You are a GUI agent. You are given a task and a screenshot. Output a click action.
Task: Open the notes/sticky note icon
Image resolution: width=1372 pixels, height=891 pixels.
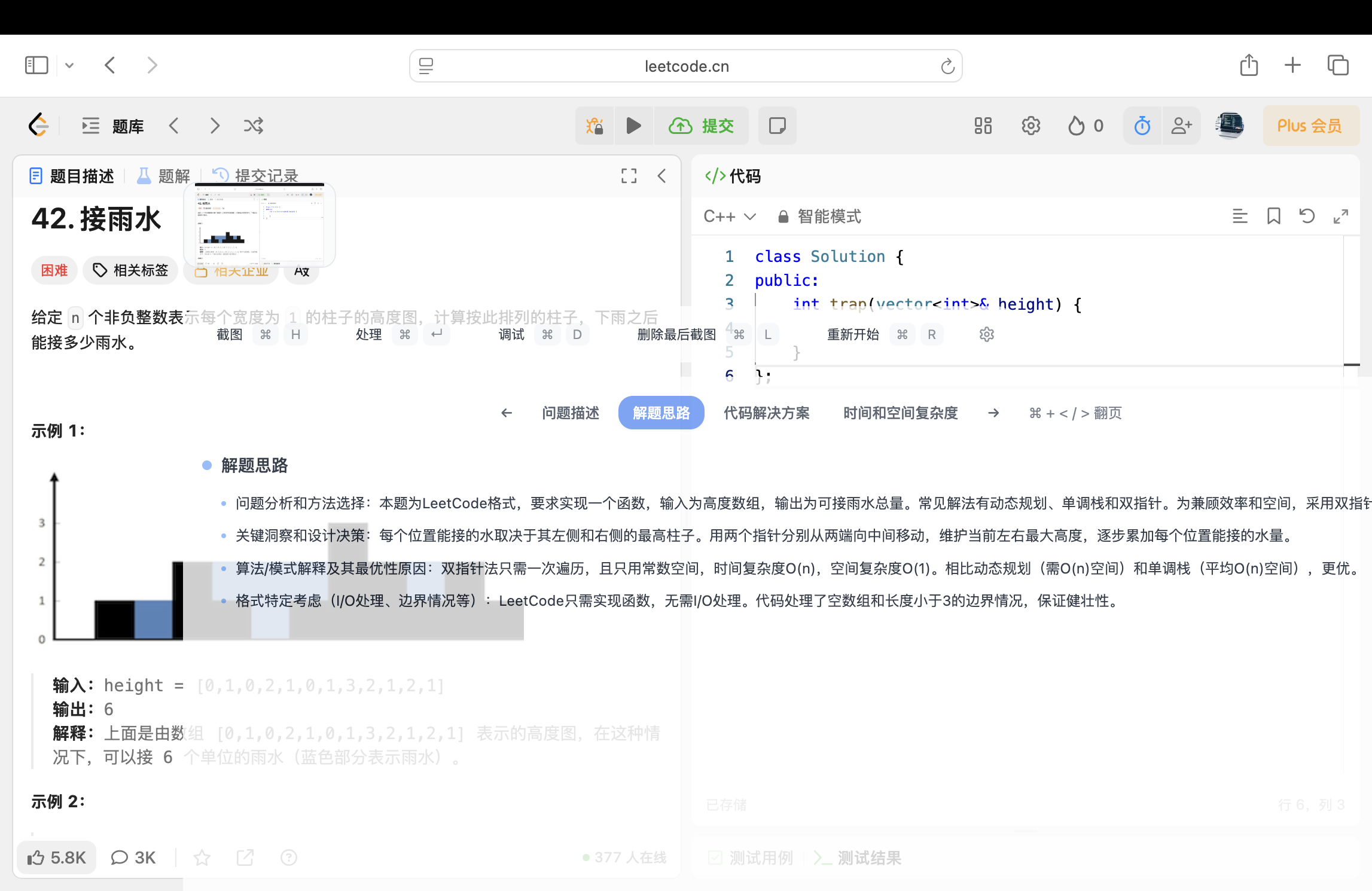777,126
